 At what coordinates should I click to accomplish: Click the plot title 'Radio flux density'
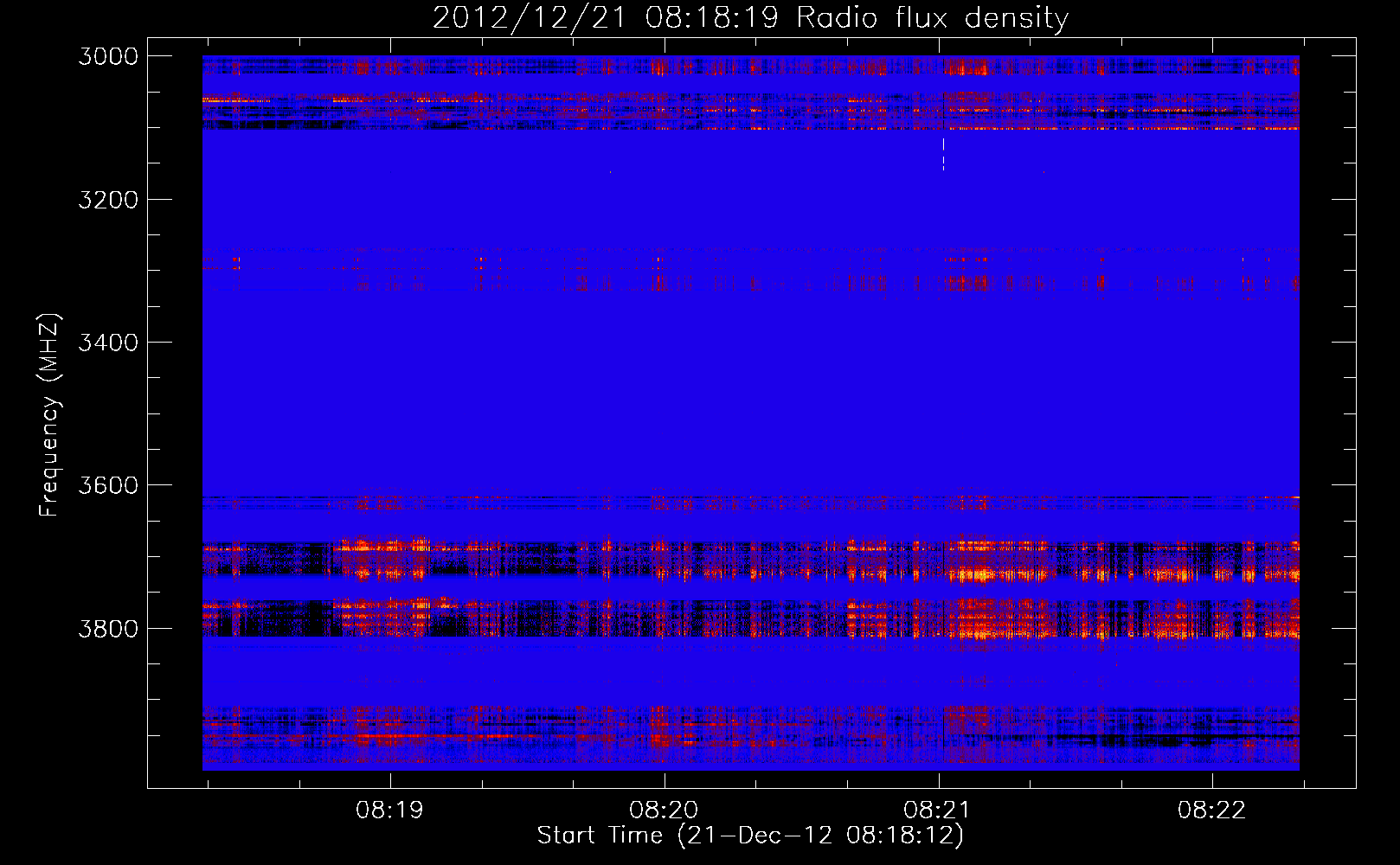932,18
